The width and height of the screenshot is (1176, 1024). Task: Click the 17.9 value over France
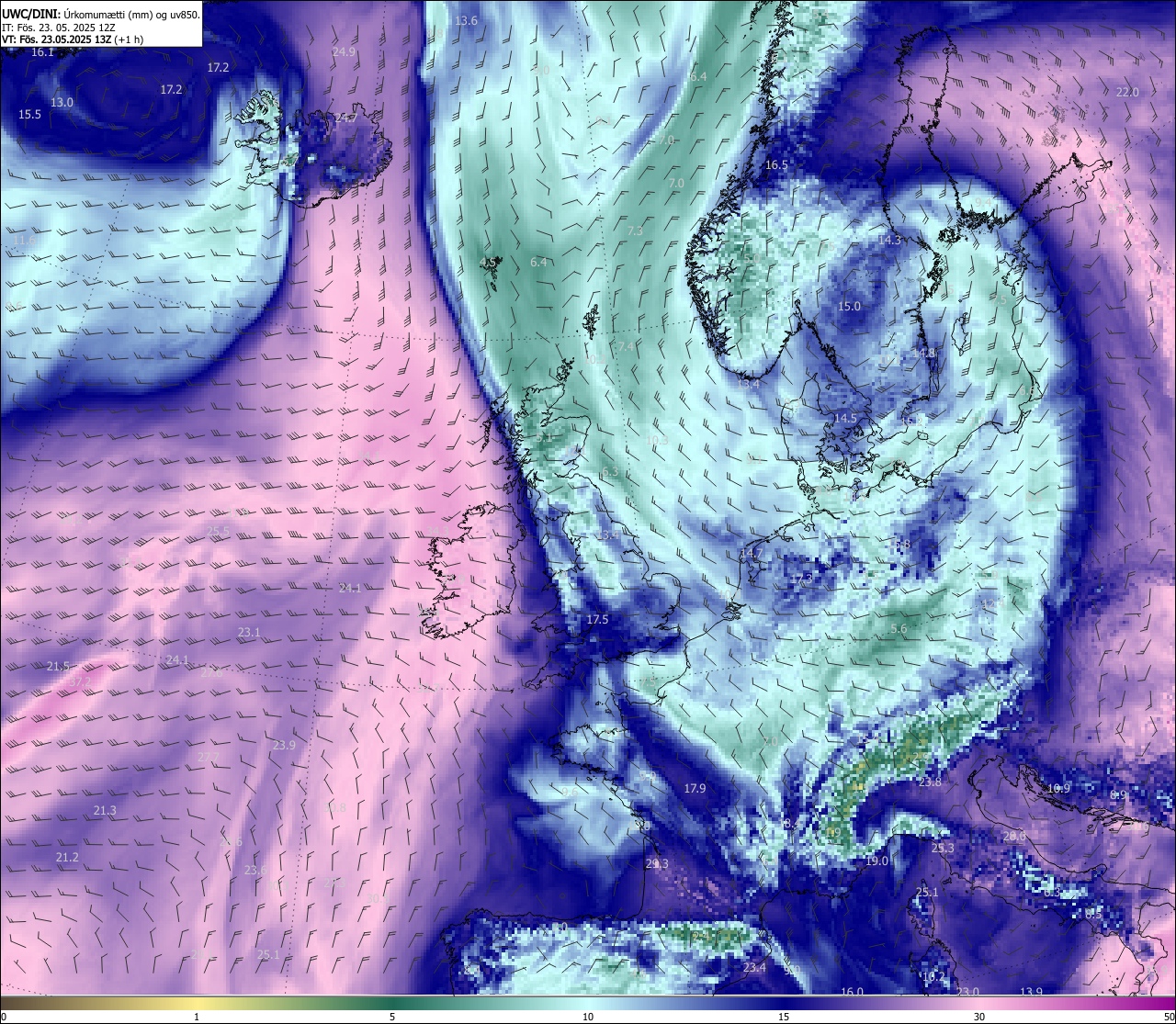(695, 789)
